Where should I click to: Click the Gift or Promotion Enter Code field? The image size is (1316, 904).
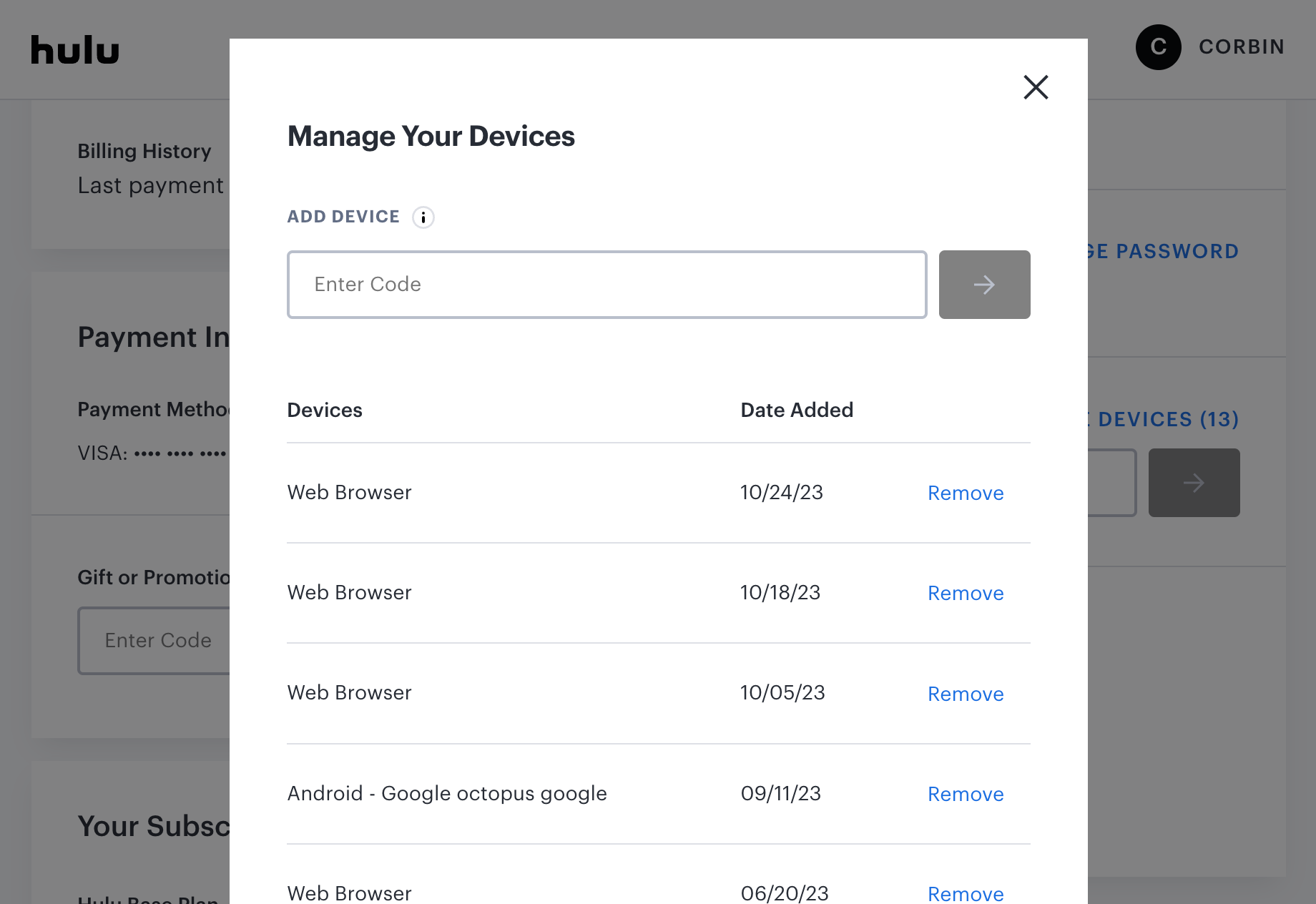coord(157,640)
